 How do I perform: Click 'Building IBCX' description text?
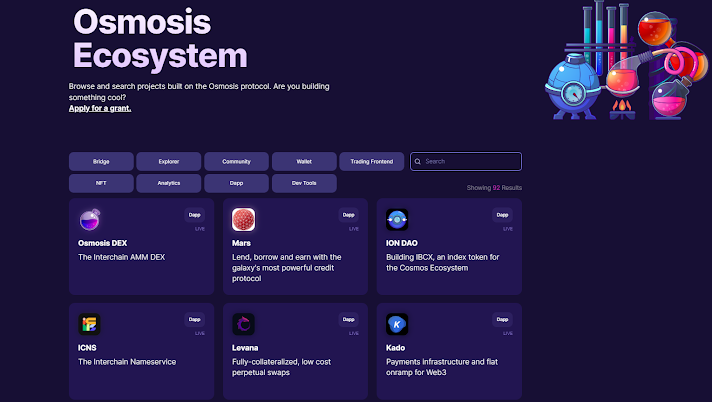click(x=443, y=263)
